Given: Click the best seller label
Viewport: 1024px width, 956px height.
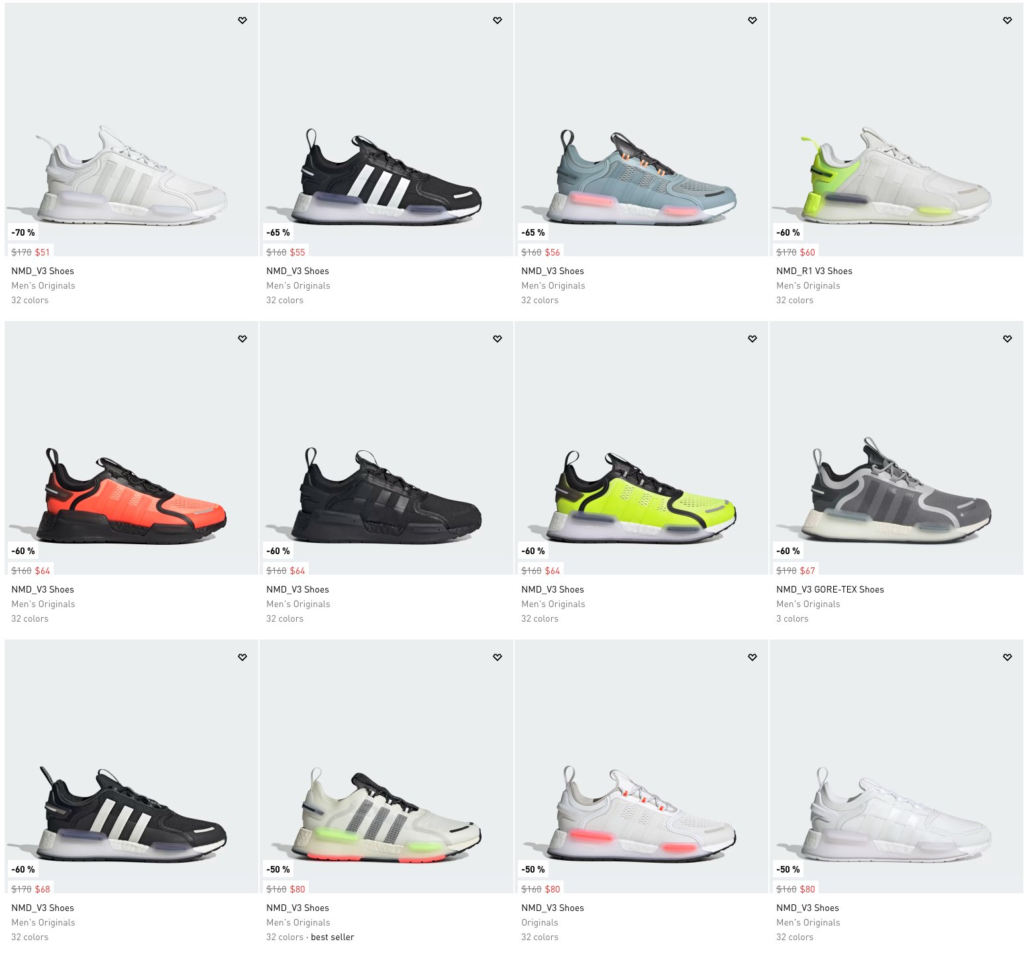Looking at the screenshot, I should pyautogui.click(x=332, y=937).
